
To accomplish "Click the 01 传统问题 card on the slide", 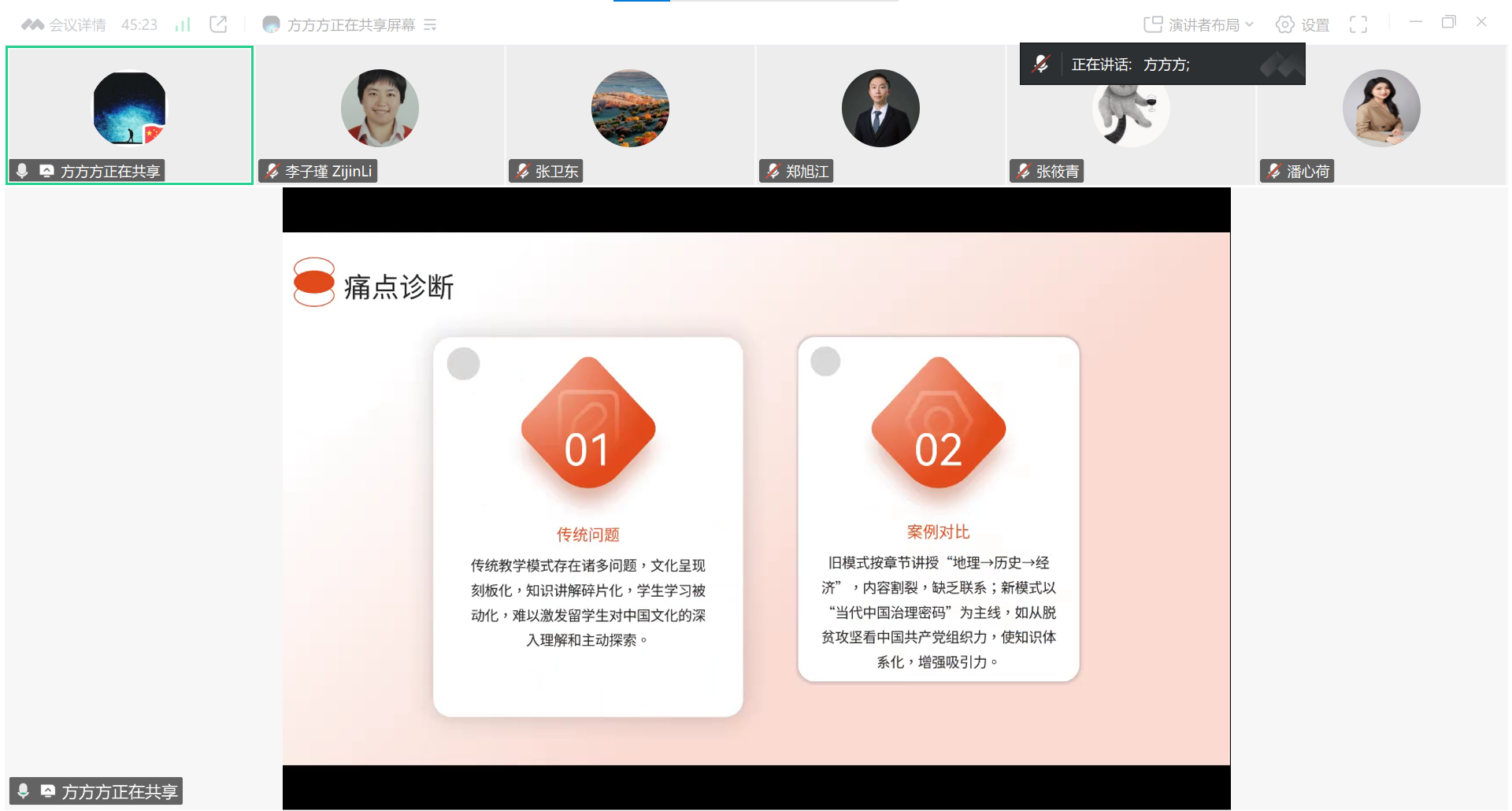I will [x=587, y=526].
